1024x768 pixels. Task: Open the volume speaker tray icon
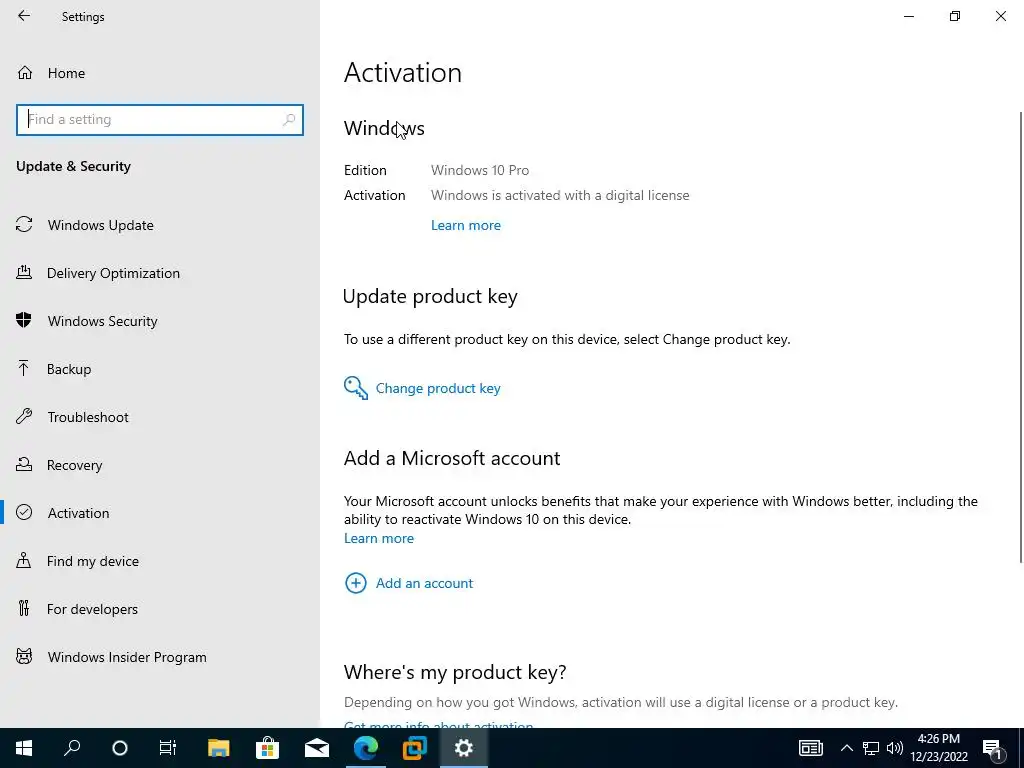click(x=895, y=748)
